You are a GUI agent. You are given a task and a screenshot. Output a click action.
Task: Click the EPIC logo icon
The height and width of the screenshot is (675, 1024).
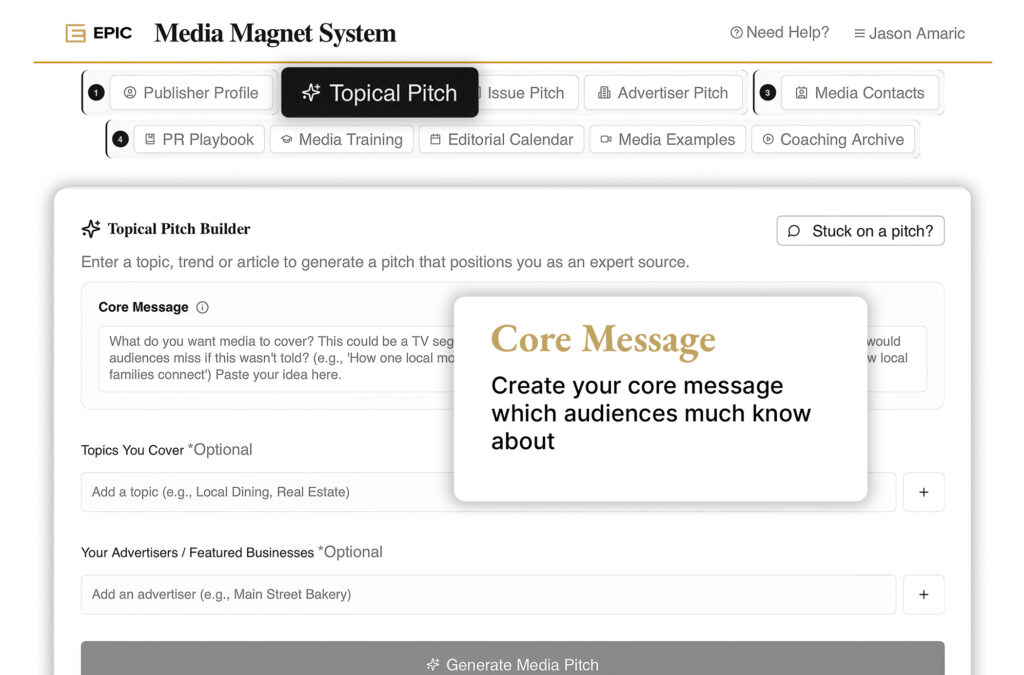coord(75,33)
